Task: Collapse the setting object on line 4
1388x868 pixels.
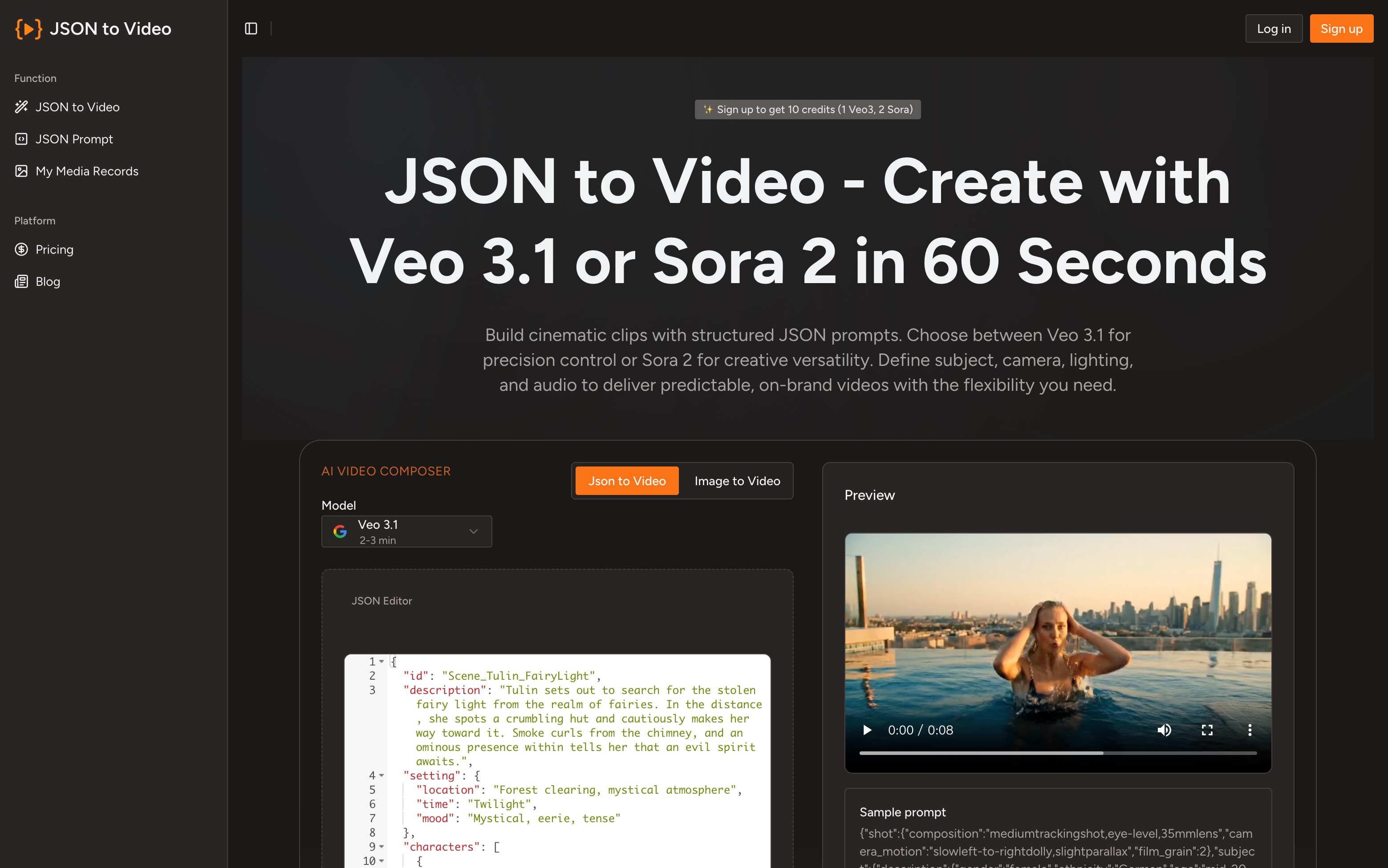Action: 382,775
